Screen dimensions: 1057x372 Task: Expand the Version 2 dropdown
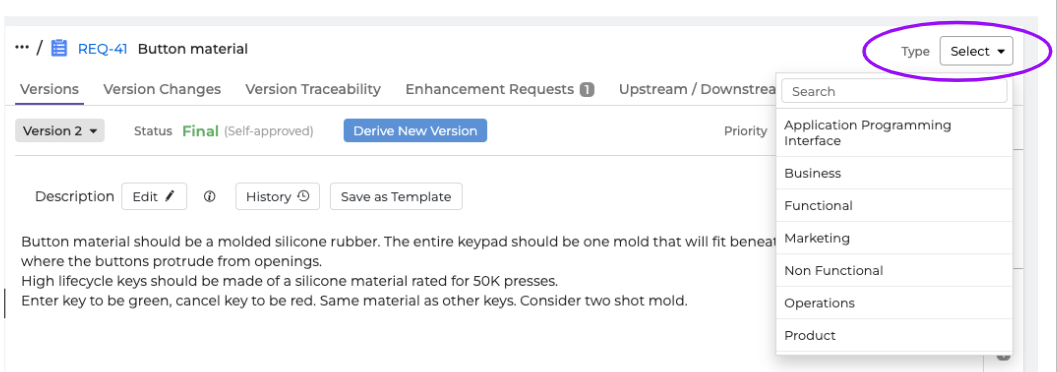(60, 131)
